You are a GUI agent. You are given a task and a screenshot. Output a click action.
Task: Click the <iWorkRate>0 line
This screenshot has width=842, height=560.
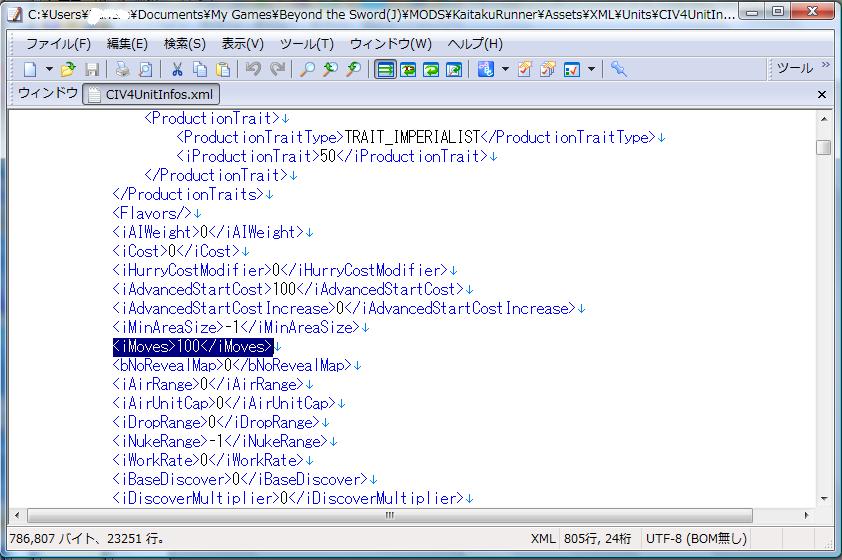[x=208, y=461]
